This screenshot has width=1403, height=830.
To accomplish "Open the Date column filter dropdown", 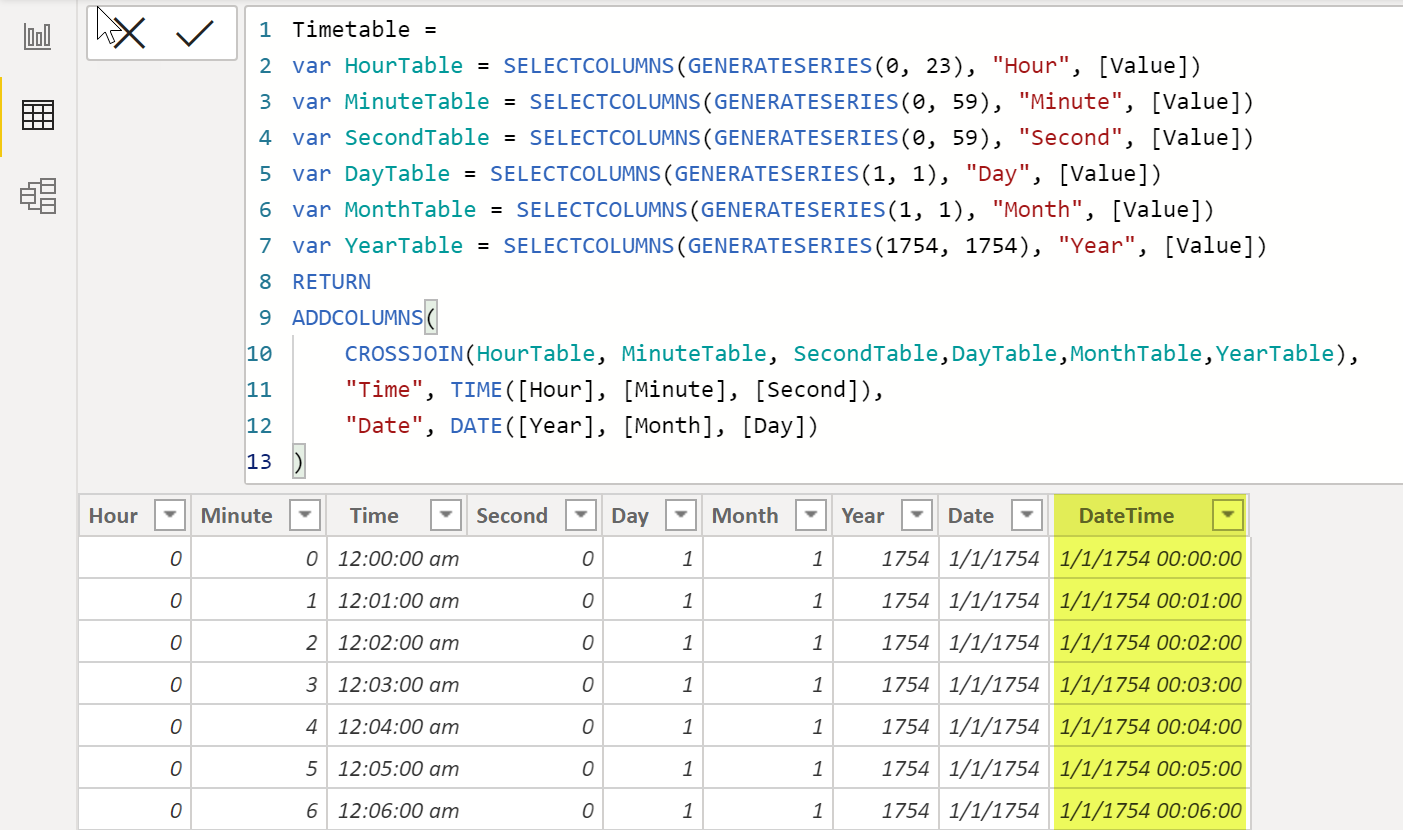I will click(x=1026, y=516).
